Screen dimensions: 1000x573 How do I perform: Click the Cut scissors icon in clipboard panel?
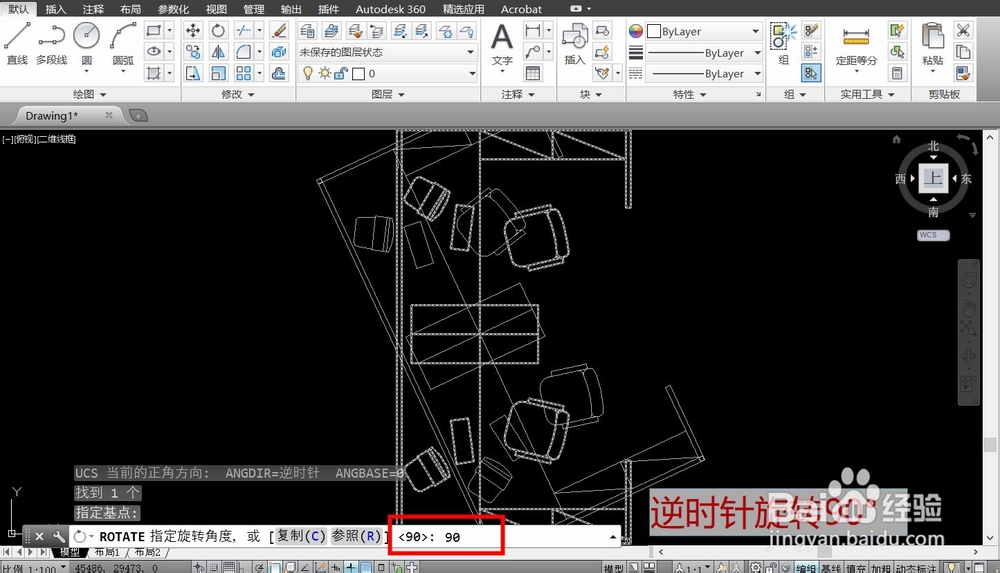pyautogui.click(x=963, y=30)
